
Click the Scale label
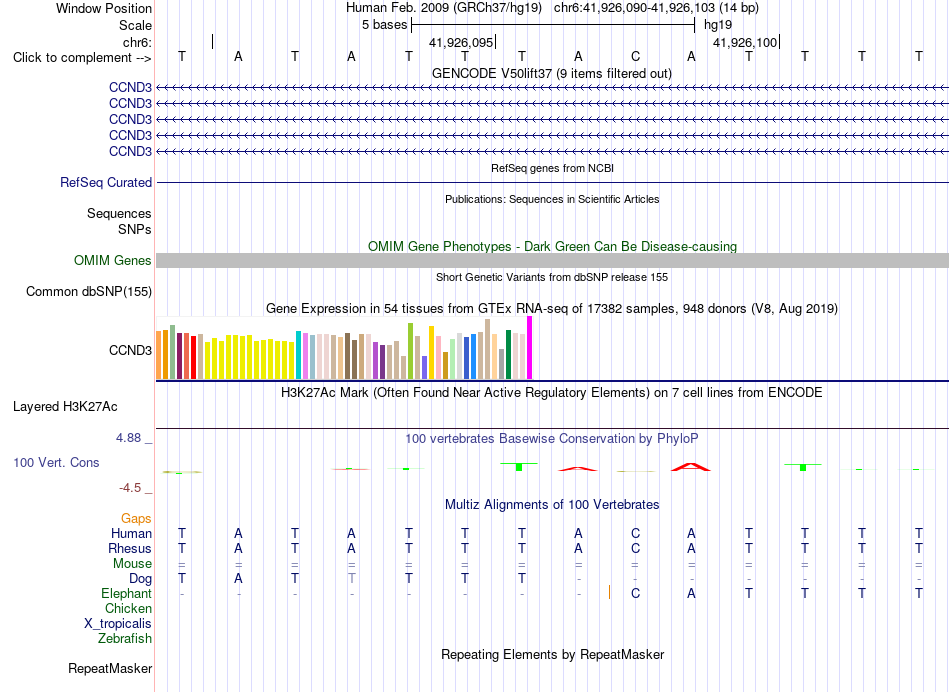135,25
